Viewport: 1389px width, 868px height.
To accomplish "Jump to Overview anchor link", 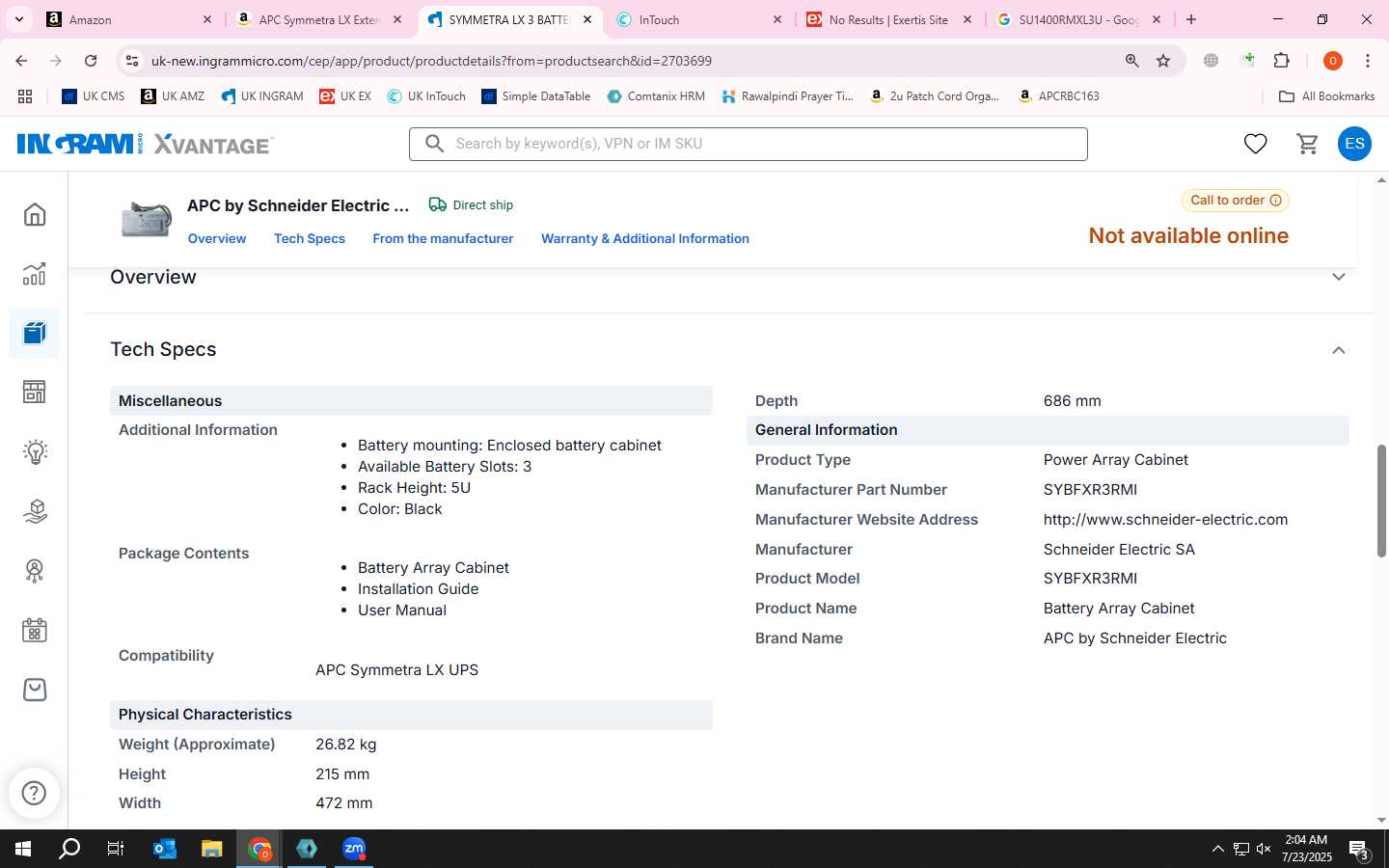I will 217,238.
